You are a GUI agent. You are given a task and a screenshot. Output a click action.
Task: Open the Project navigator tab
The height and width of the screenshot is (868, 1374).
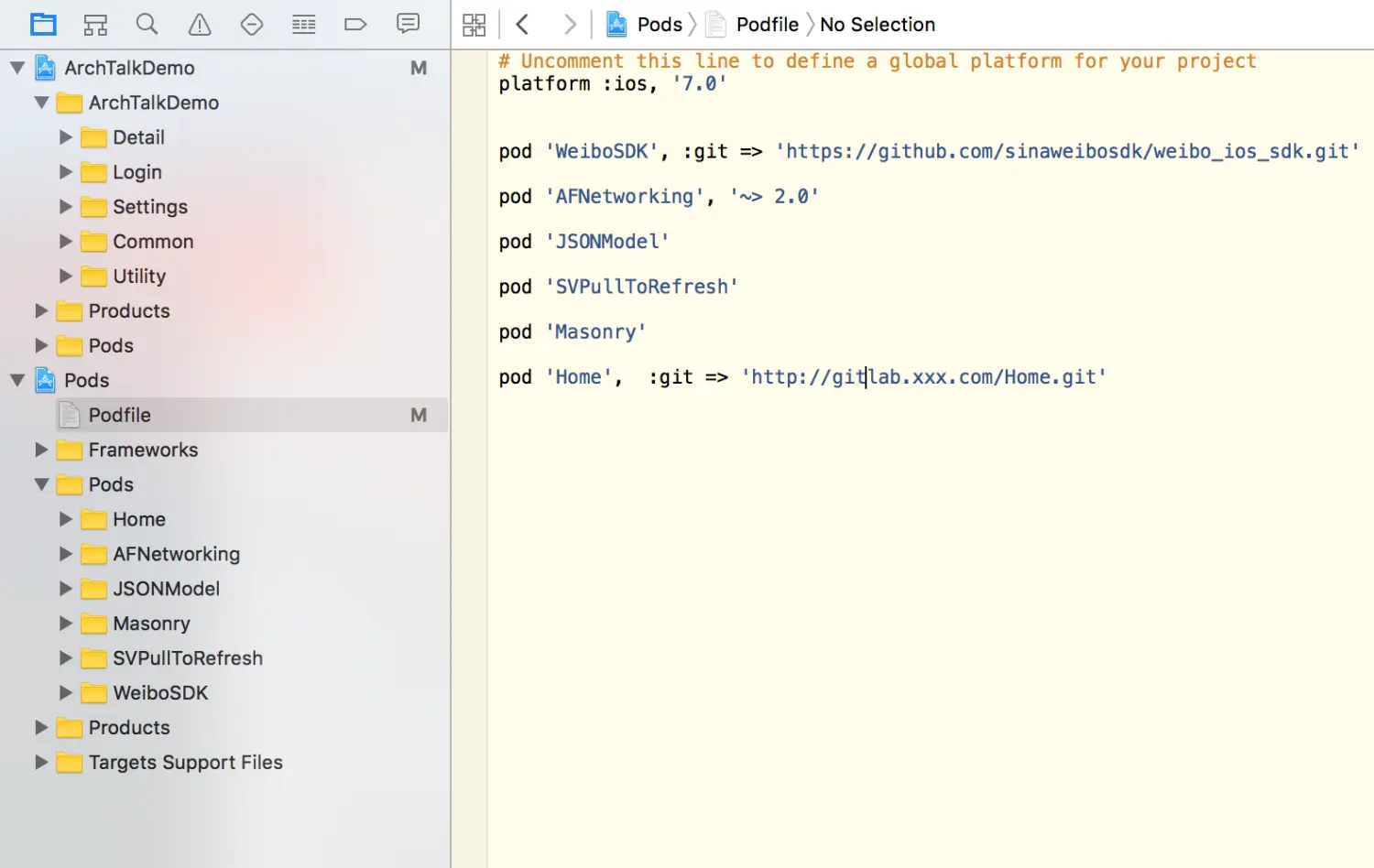43,25
